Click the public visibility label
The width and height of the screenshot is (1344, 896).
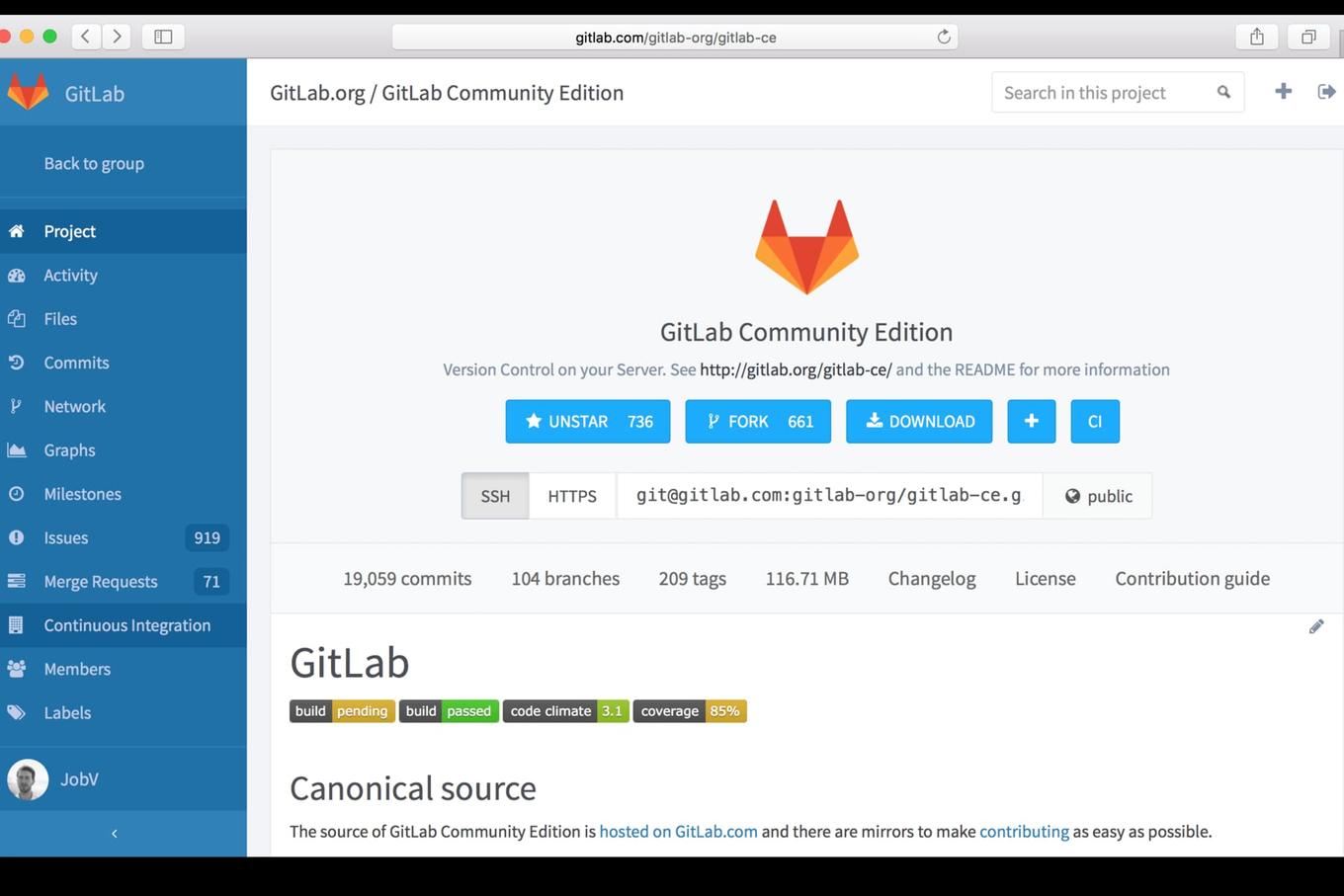[1098, 496]
